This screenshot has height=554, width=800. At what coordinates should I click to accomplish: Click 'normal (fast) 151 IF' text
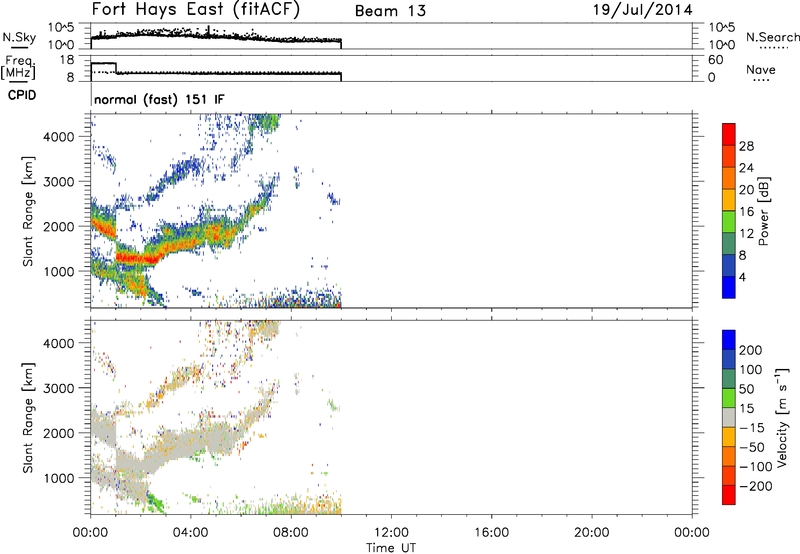pos(159,100)
